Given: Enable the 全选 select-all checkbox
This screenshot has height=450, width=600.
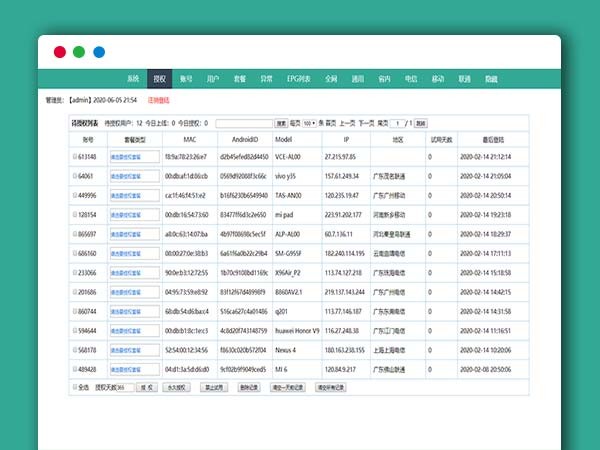Looking at the screenshot, I should click(x=74, y=386).
